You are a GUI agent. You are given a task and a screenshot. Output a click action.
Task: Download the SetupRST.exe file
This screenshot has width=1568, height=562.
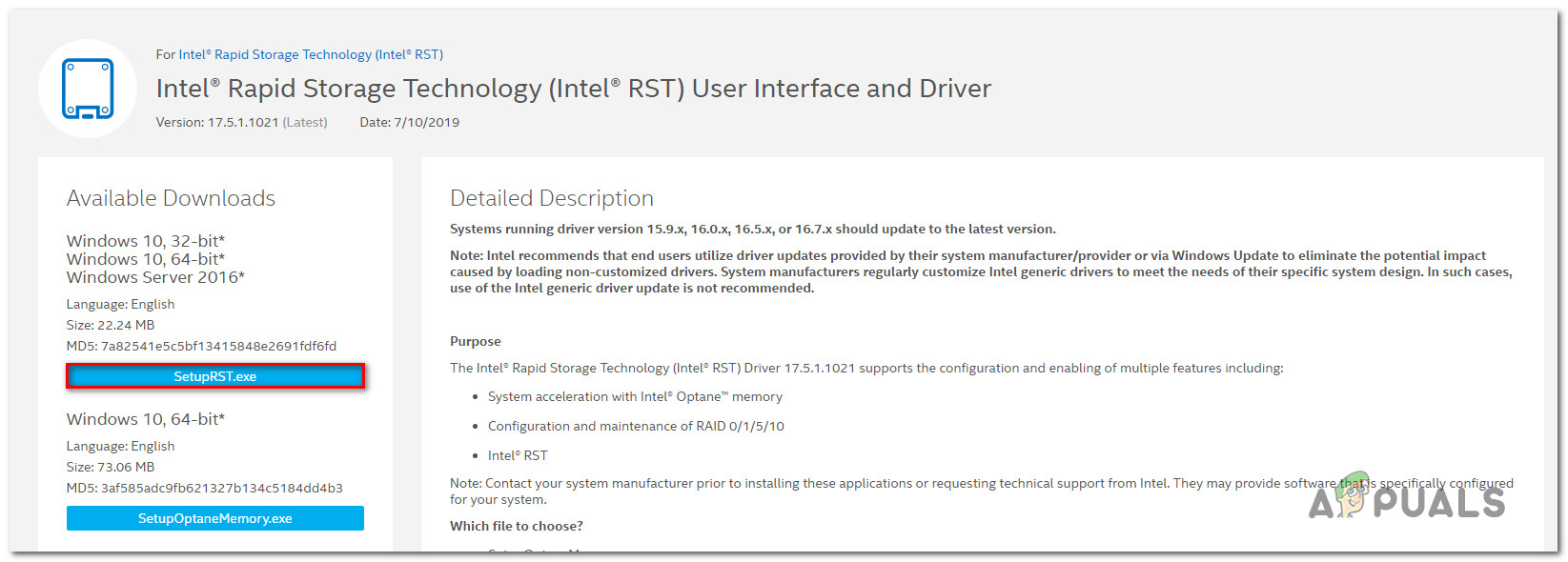[x=215, y=376]
